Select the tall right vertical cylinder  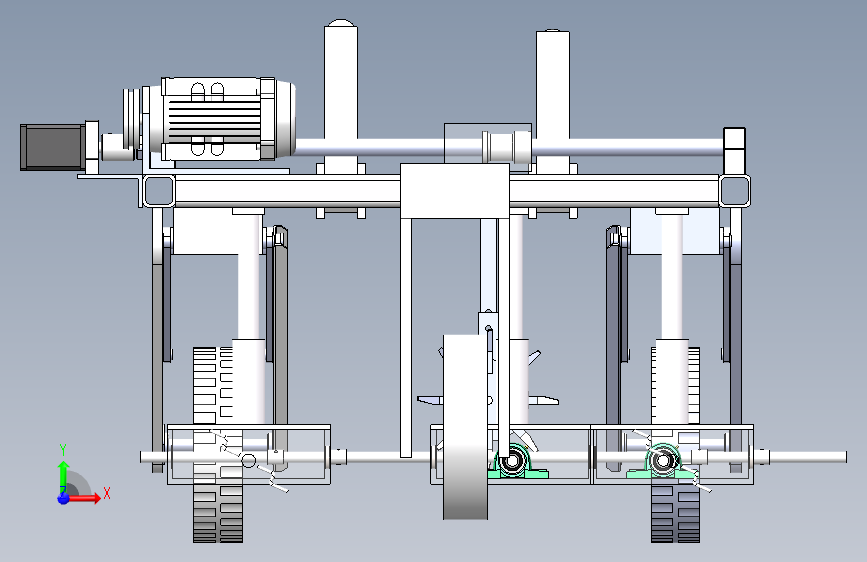pyautogui.click(x=552, y=102)
